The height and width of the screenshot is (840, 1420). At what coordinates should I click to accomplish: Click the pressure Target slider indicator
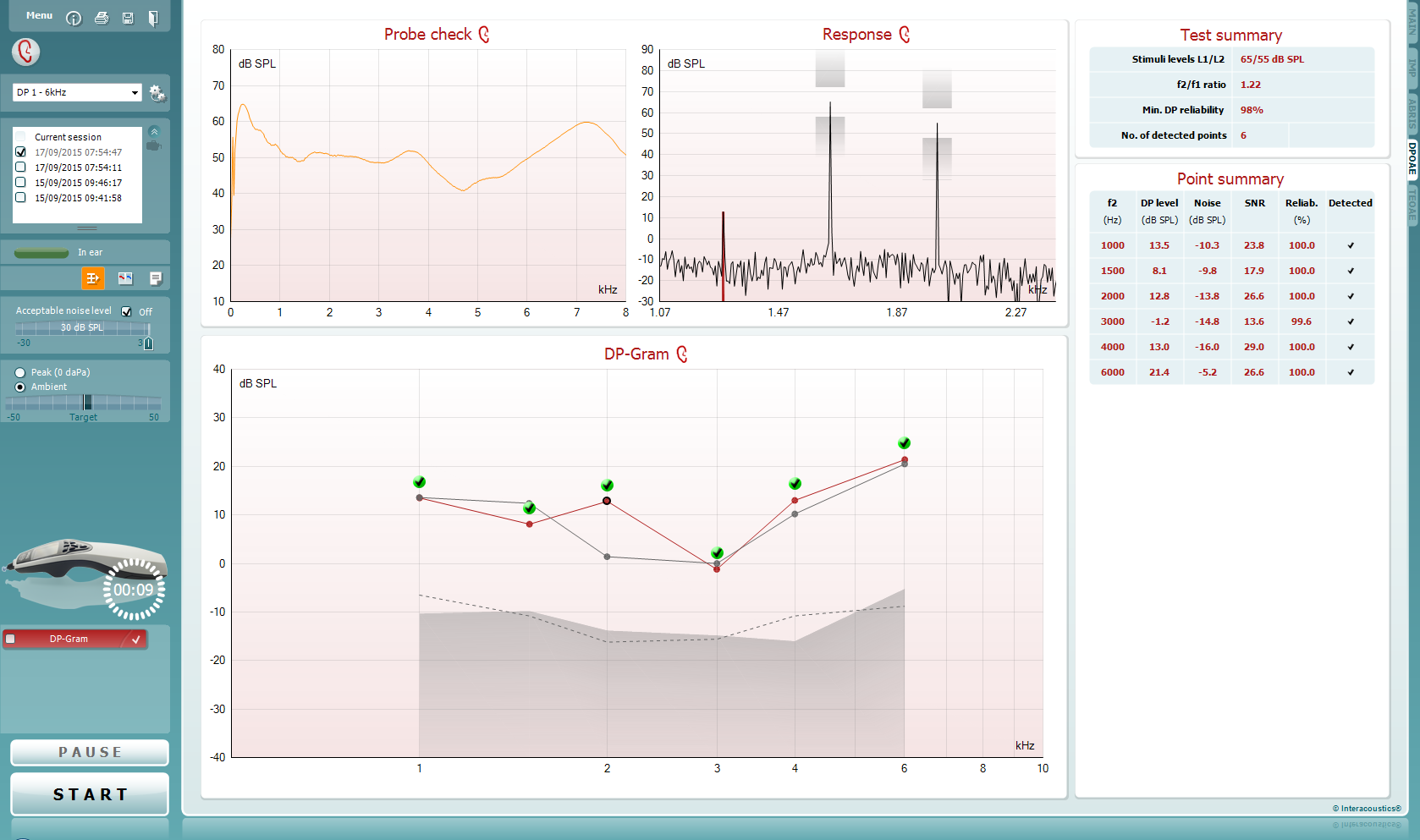(x=87, y=402)
